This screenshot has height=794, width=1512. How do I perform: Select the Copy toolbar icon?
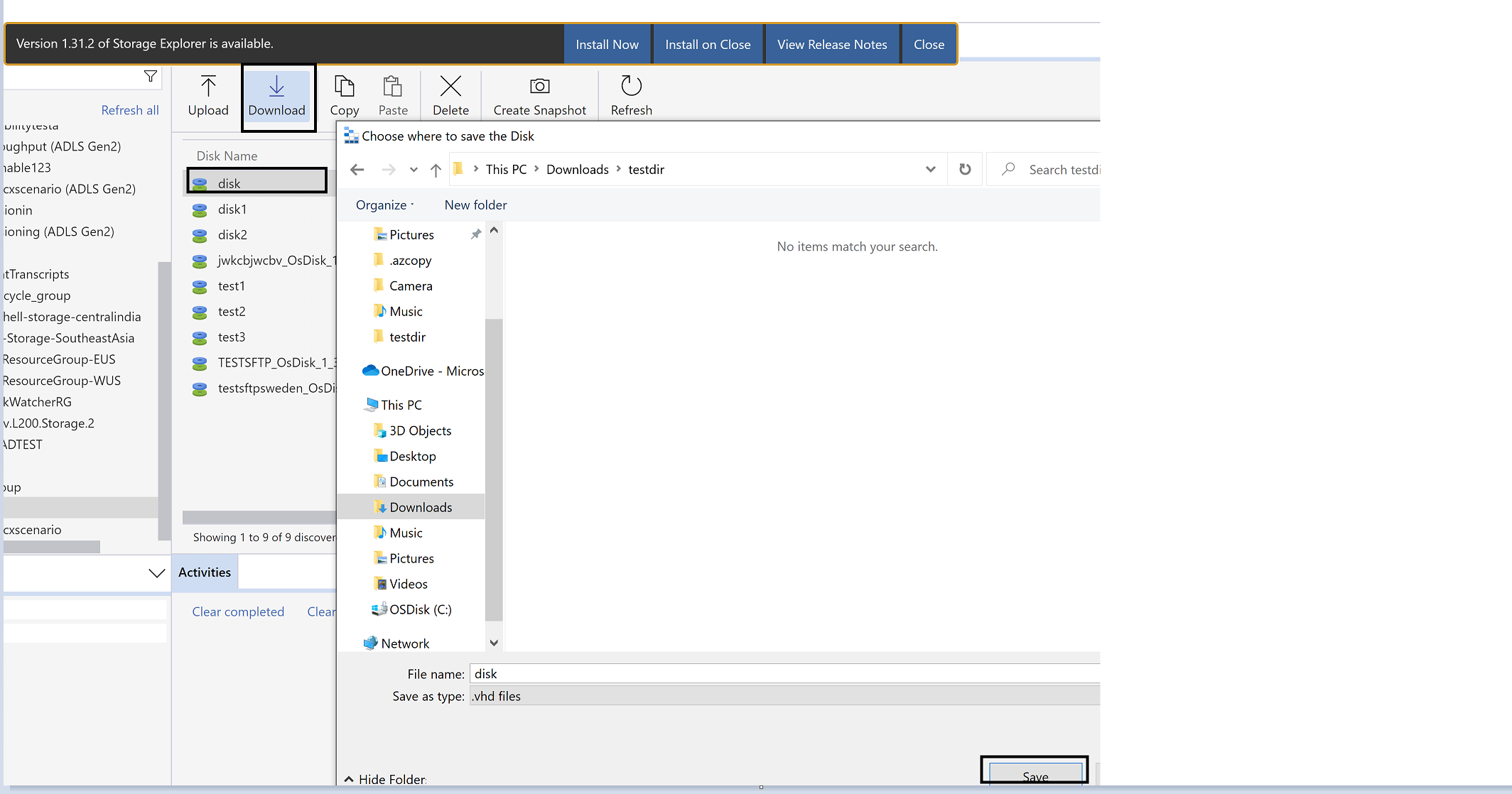point(345,87)
